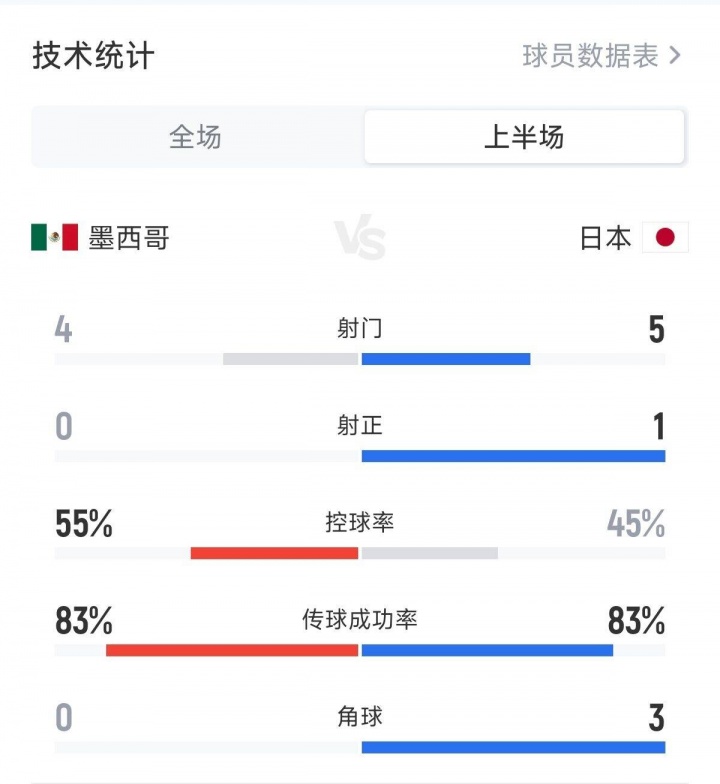The image size is (720, 784).
Task: Click the 传球成功率 stat label
Action: (x=360, y=620)
